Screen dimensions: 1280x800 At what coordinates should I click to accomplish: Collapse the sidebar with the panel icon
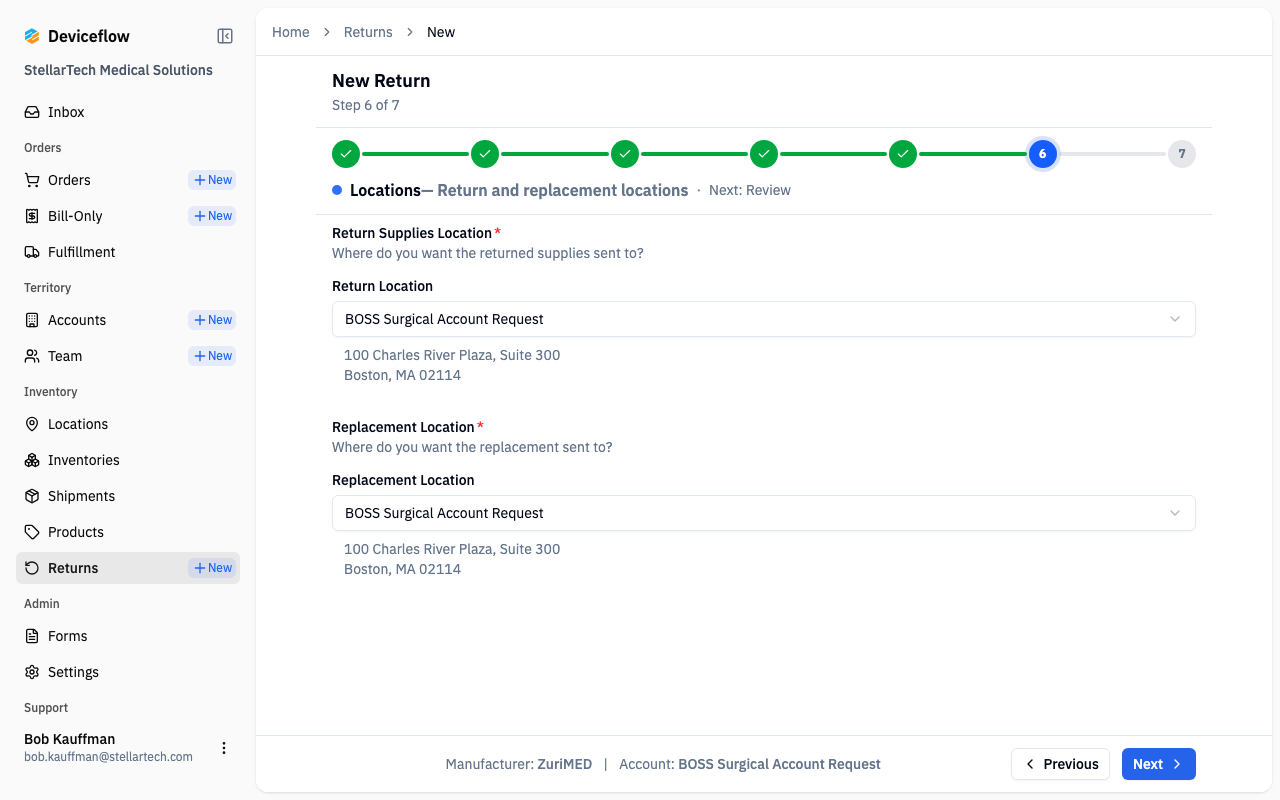[x=225, y=36]
